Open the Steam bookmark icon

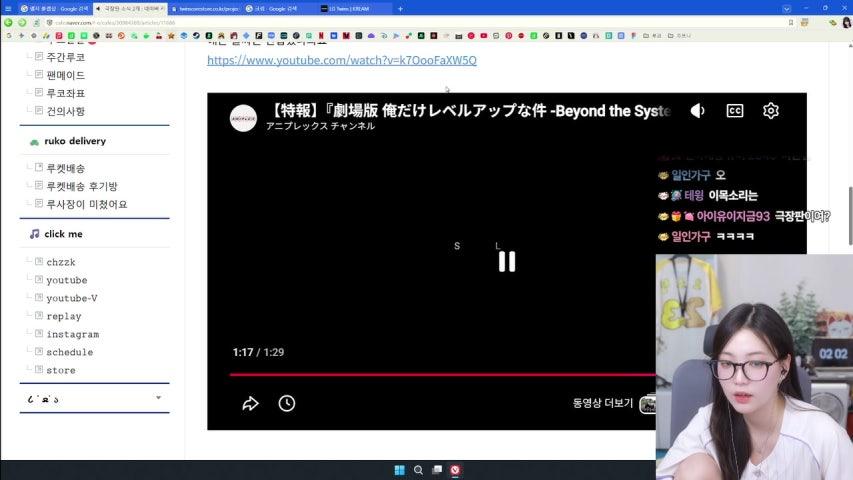tap(195, 35)
